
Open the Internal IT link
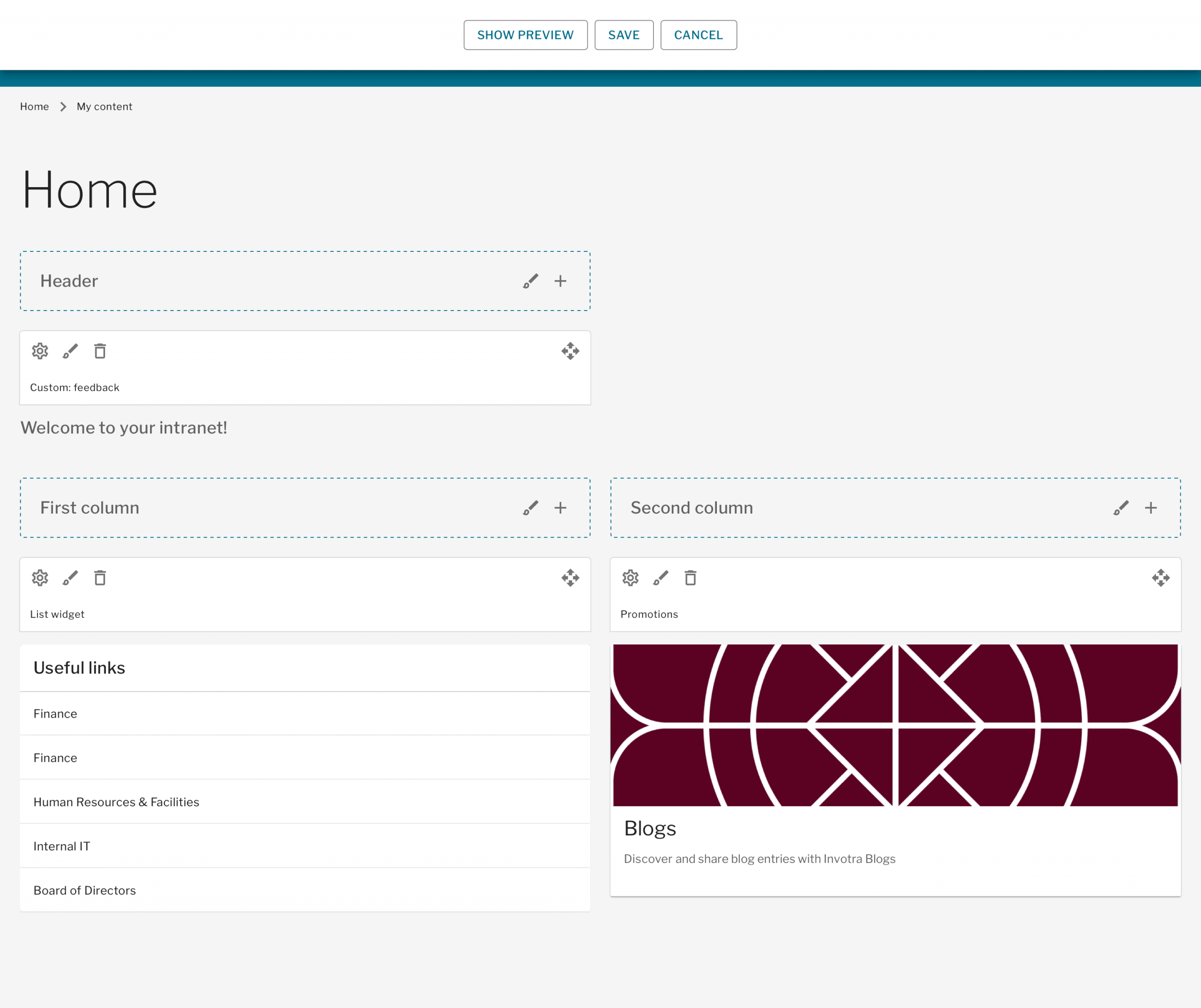[x=62, y=846]
